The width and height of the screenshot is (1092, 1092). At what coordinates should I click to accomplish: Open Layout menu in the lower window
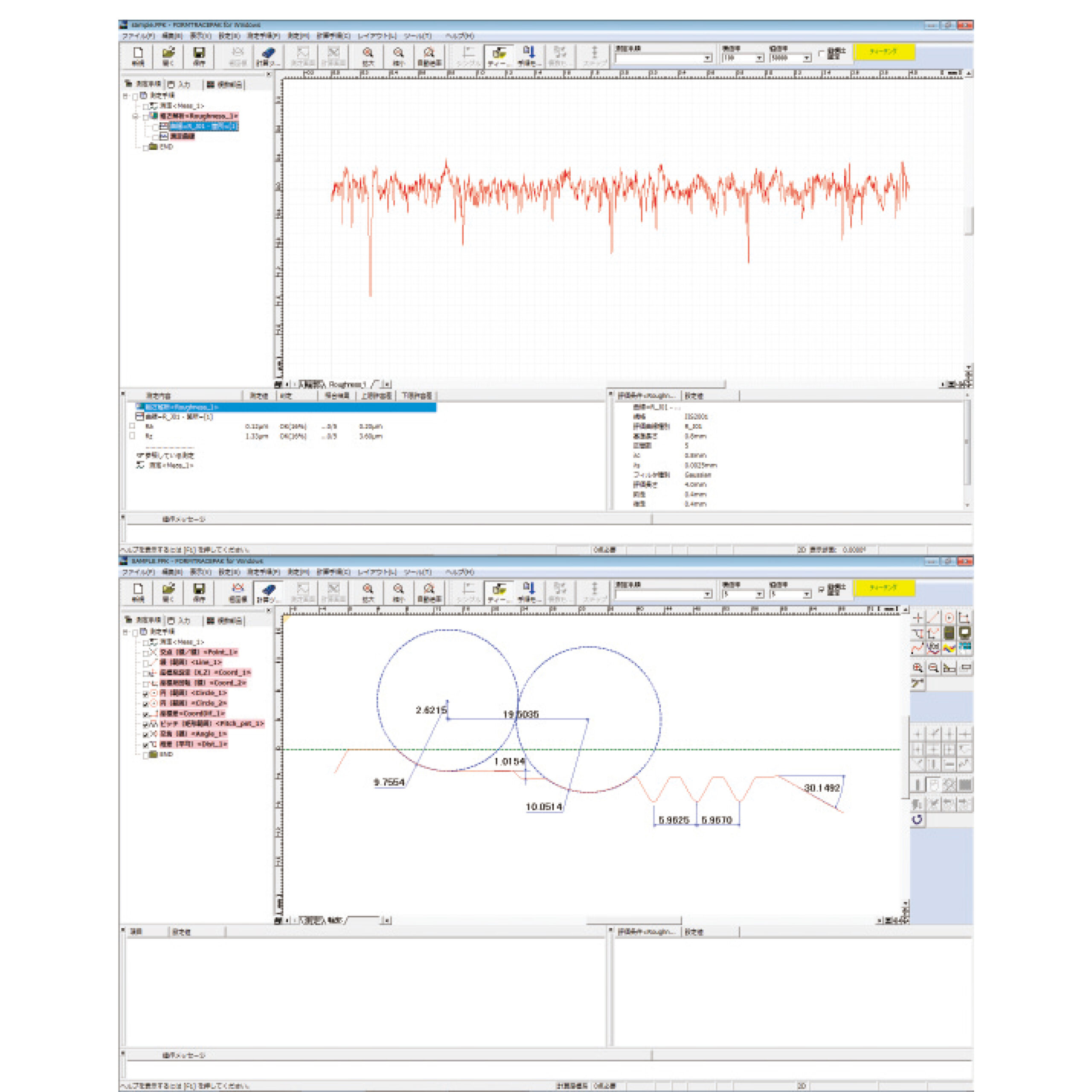pos(377,572)
